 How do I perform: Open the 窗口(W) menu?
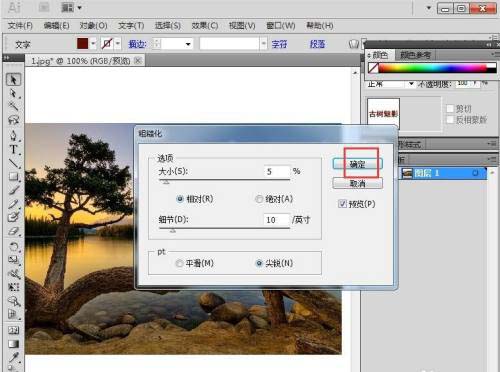tap(281, 26)
